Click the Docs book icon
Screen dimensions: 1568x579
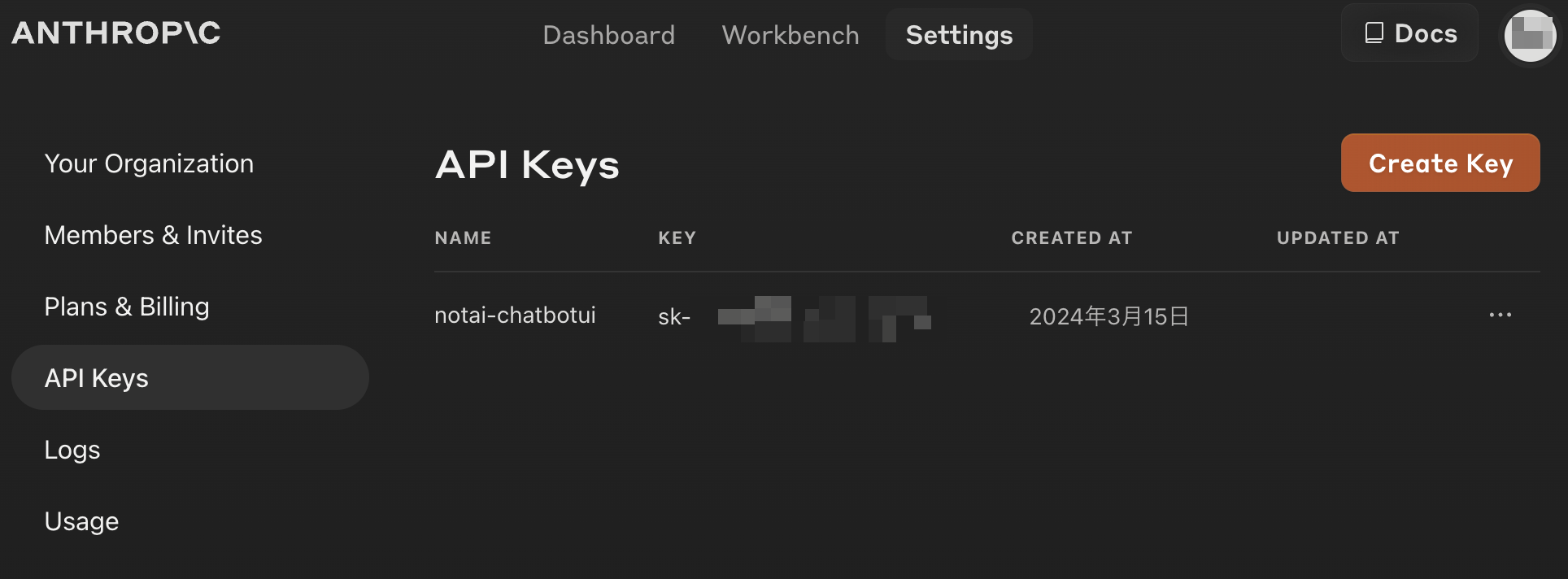[1374, 33]
